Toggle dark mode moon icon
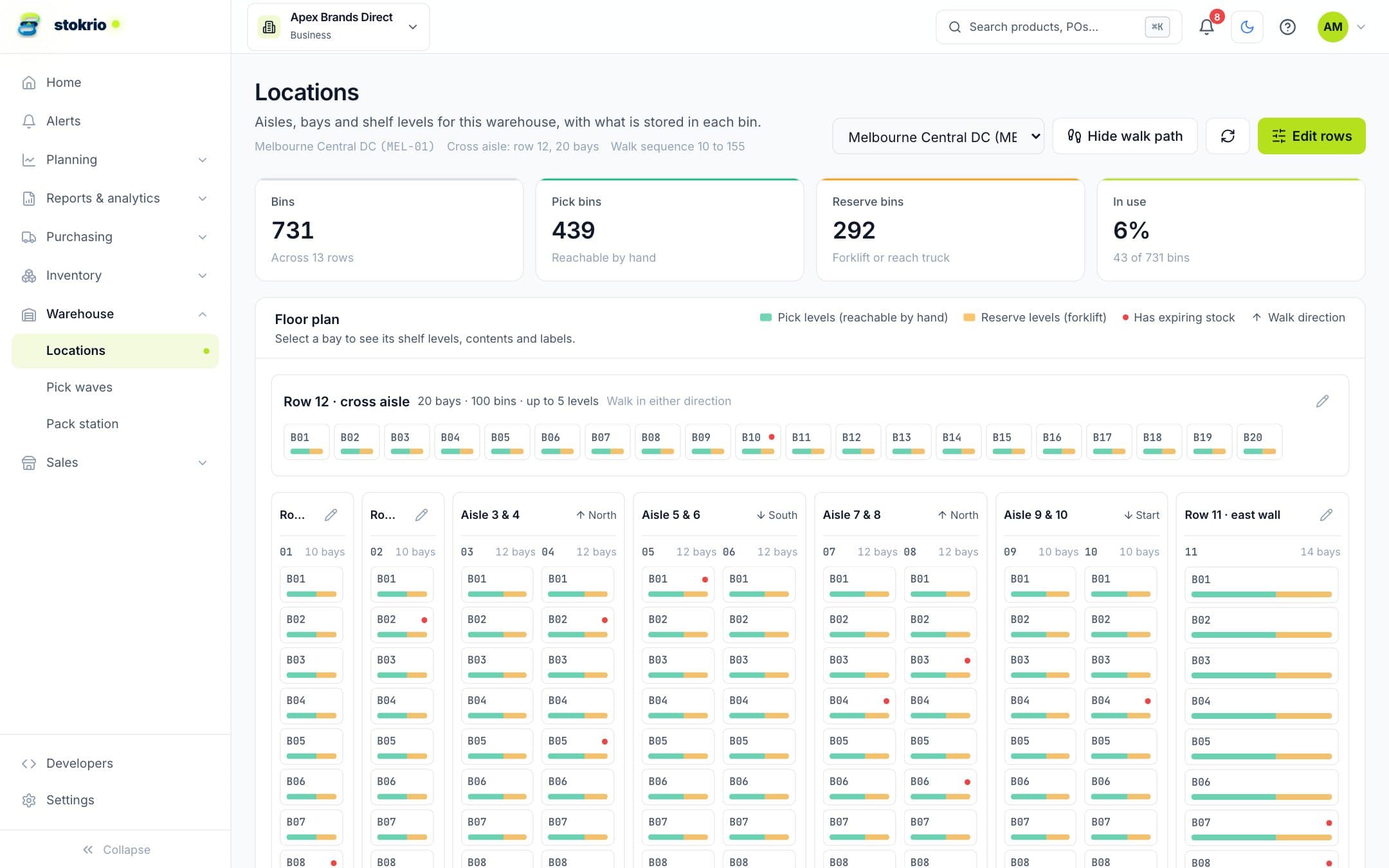The image size is (1389, 868). point(1247,27)
